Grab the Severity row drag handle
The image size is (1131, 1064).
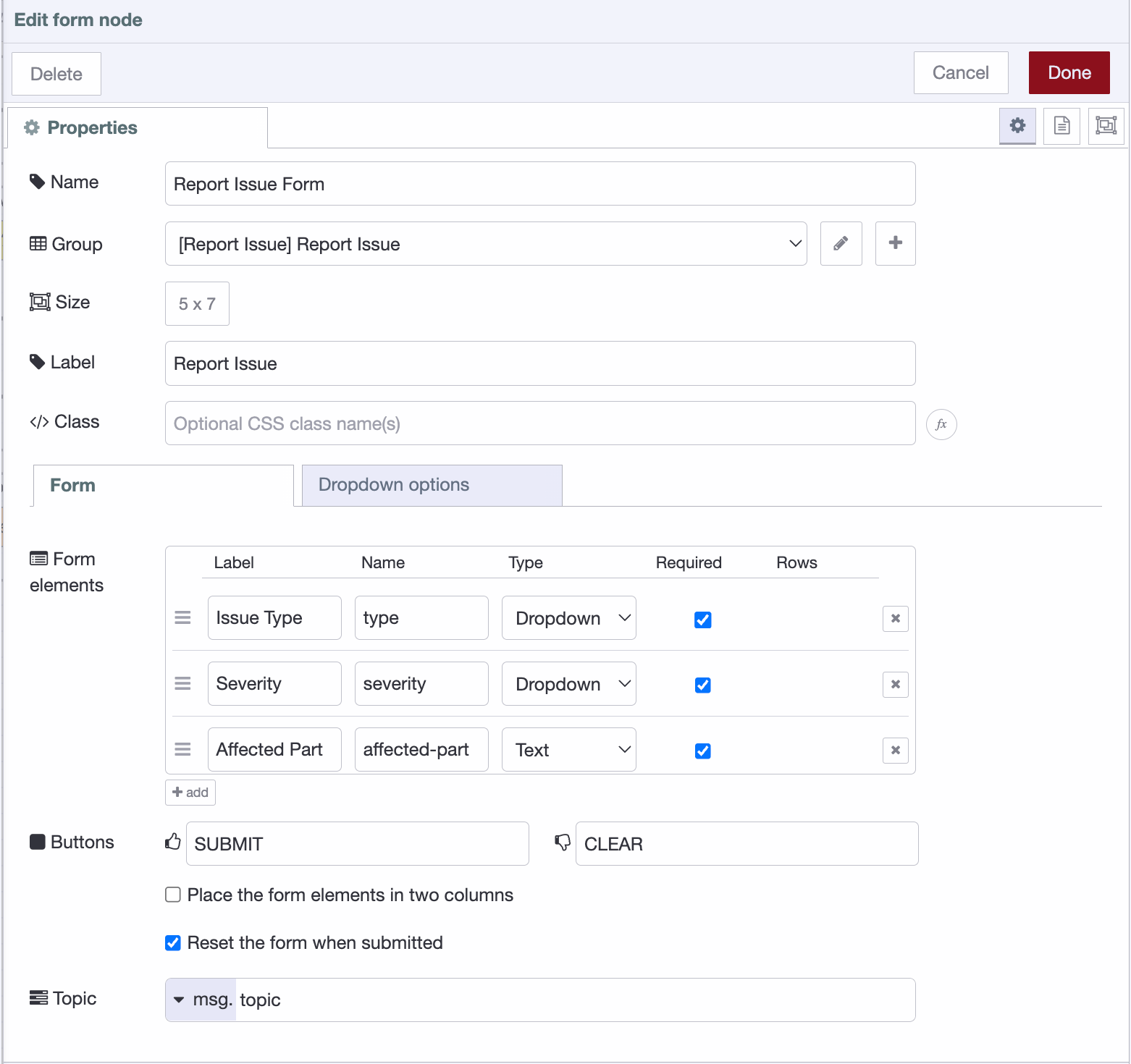pos(182,684)
